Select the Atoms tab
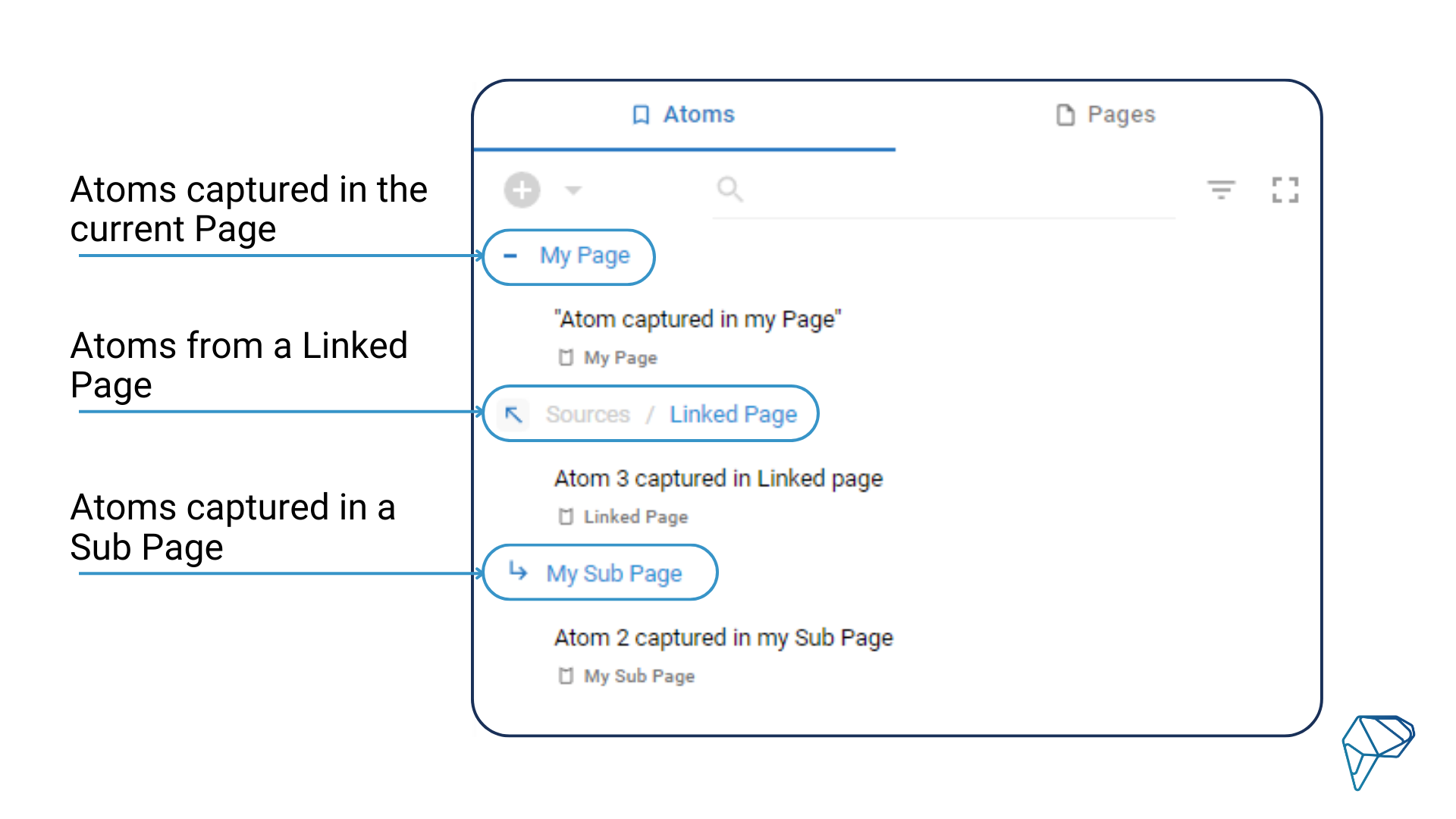The width and height of the screenshot is (1456, 819). tap(698, 115)
